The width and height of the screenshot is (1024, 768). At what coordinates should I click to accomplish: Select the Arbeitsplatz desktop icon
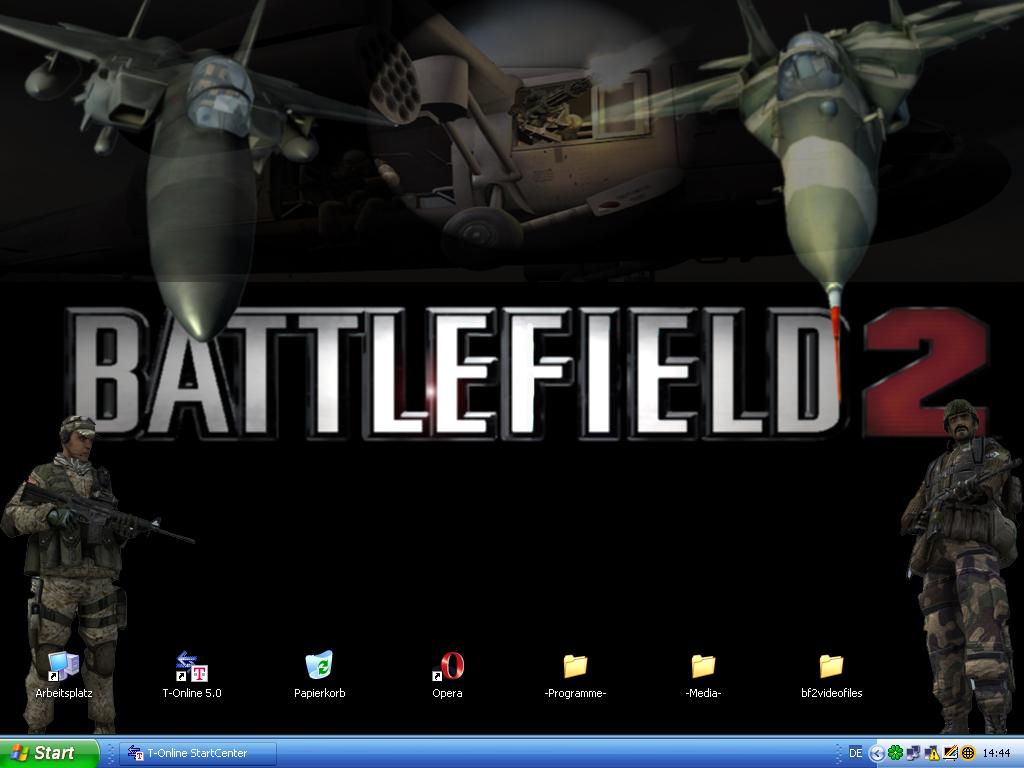click(63, 675)
